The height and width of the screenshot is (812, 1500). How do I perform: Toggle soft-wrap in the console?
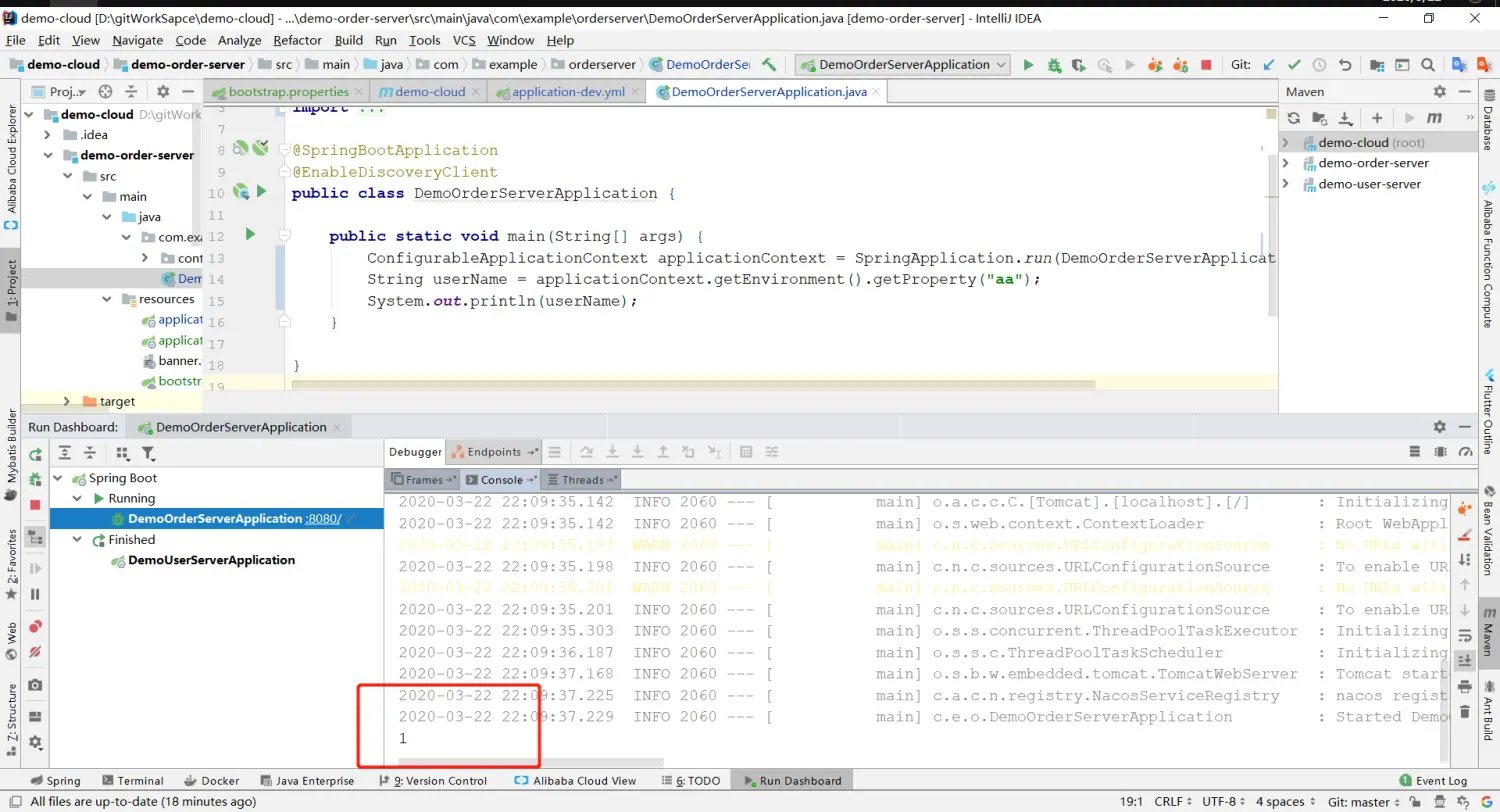1465,635
